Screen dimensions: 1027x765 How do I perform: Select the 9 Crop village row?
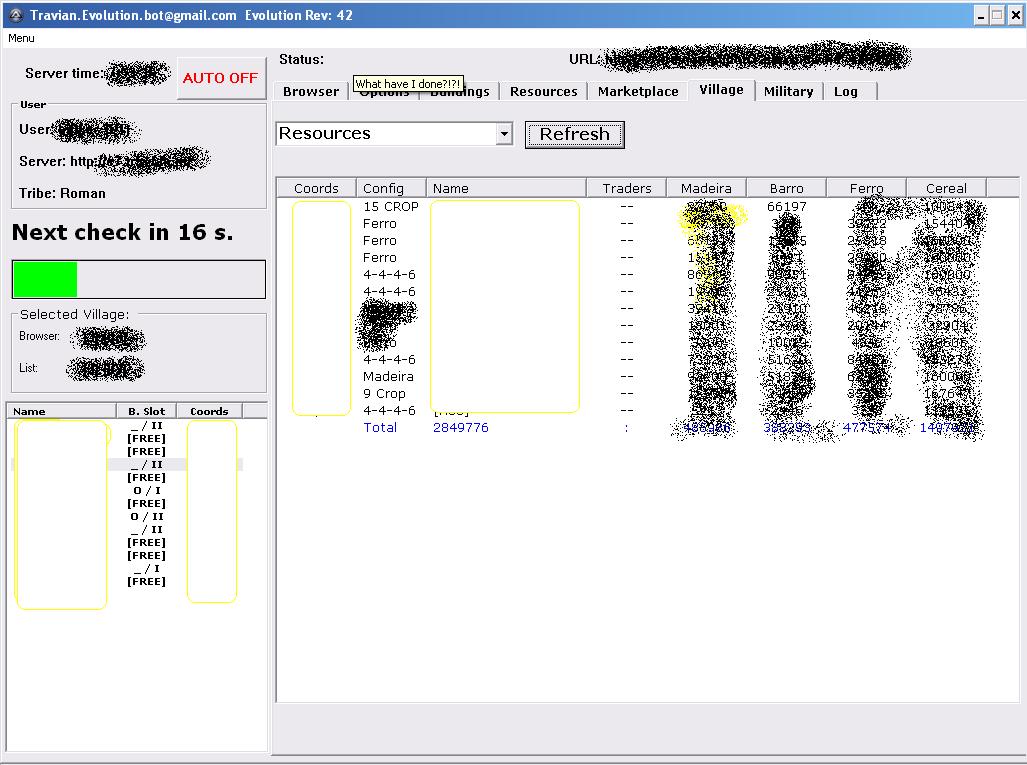click(385, 394)
